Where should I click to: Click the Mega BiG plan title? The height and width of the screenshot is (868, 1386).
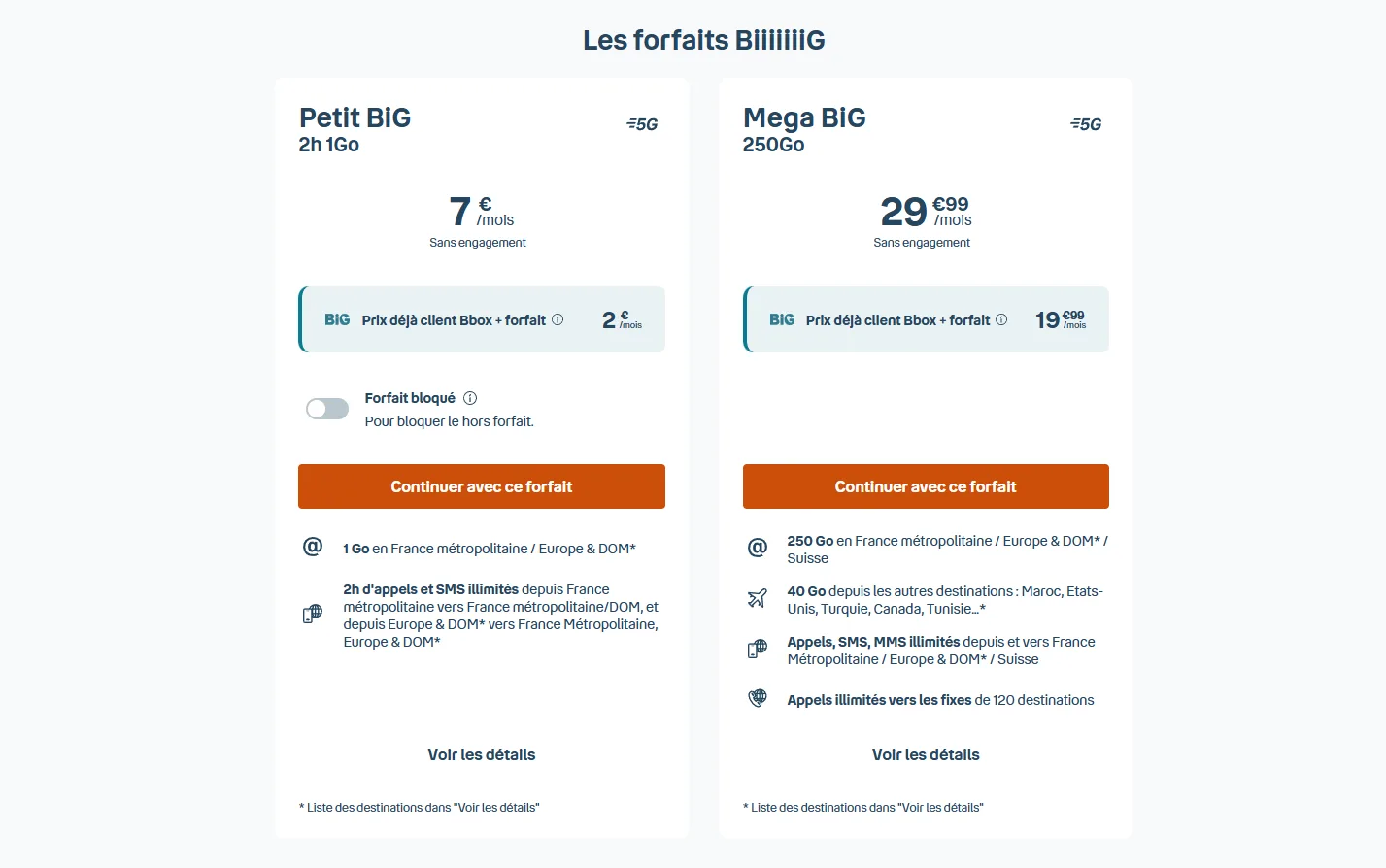pos(804,117)
